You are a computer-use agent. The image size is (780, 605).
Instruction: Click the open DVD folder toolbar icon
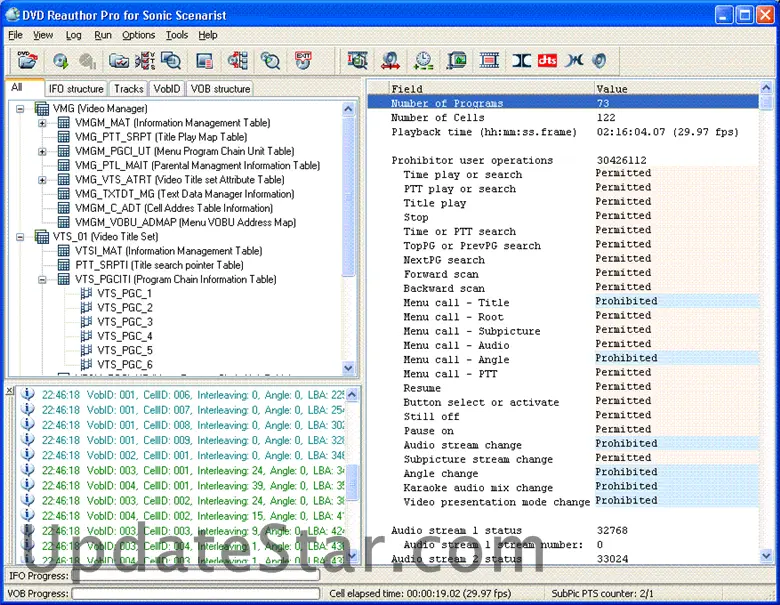click(x=27, y=61)
